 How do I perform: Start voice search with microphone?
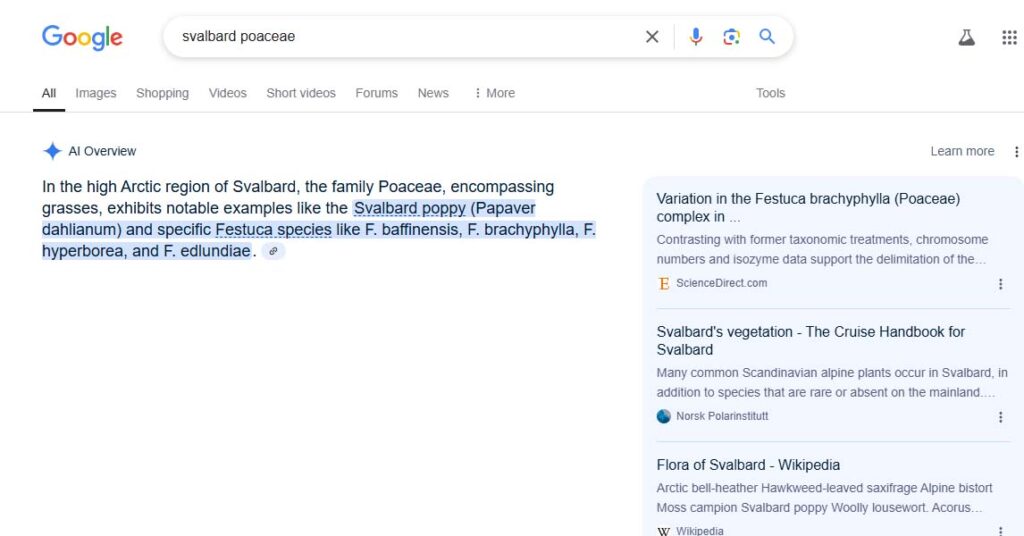tap(696, 37)
